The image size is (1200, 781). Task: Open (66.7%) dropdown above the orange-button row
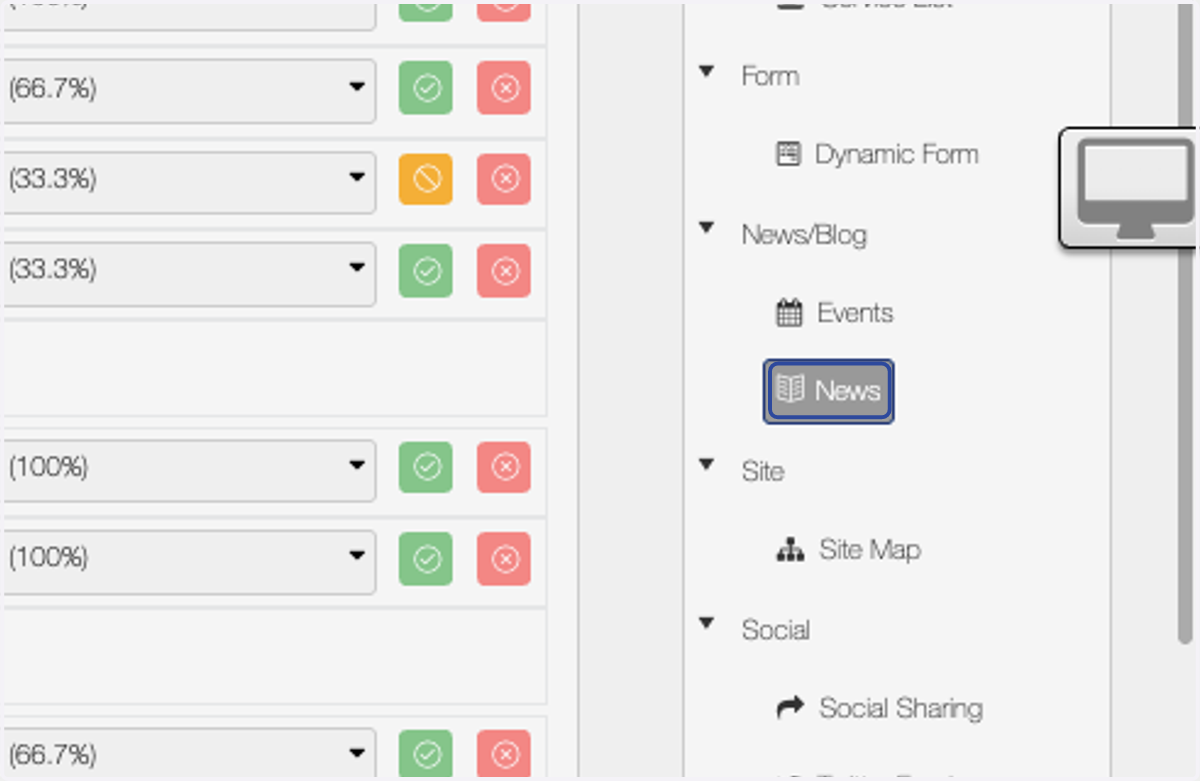(x=188, y=90)
